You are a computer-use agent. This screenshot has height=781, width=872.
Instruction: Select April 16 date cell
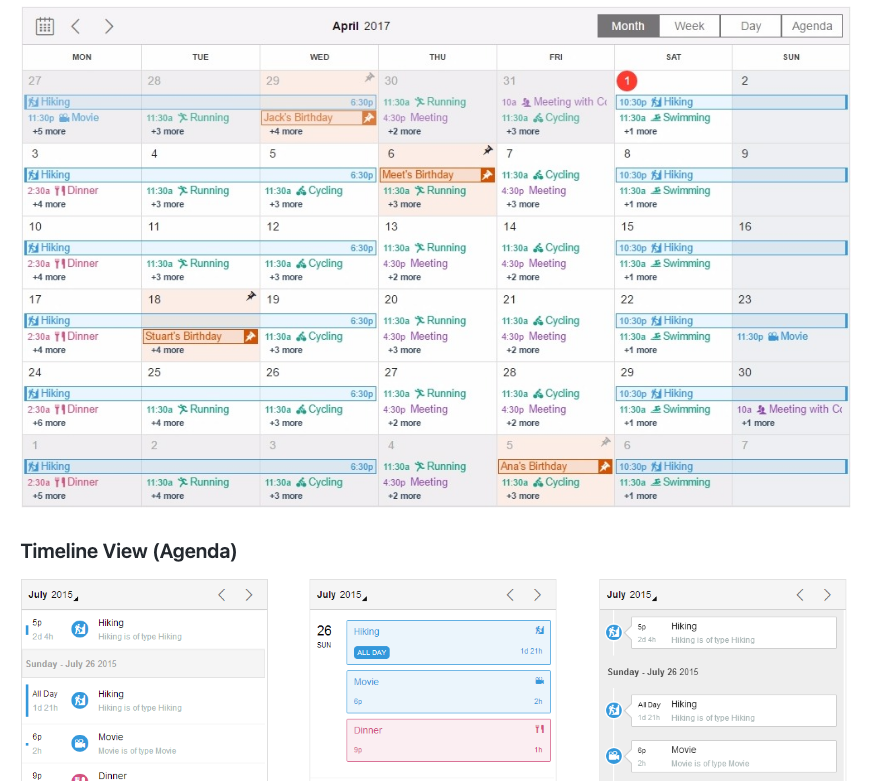[x=790, y=253]
